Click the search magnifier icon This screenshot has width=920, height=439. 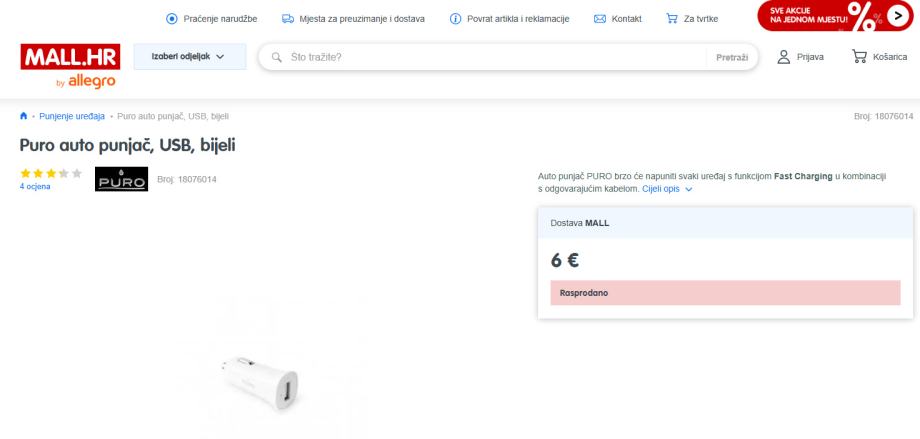click(x=277, y=57)
